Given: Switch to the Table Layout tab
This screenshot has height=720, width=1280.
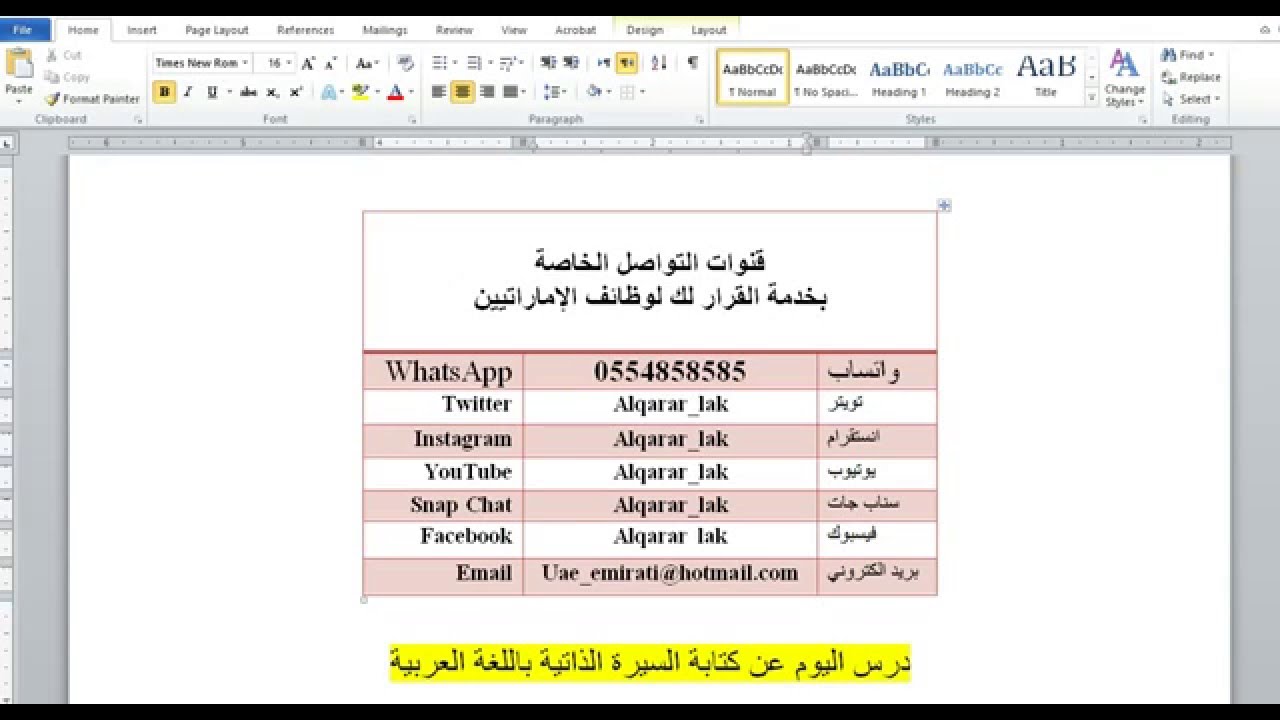Looking at the screenshot, I should [709, 30].
